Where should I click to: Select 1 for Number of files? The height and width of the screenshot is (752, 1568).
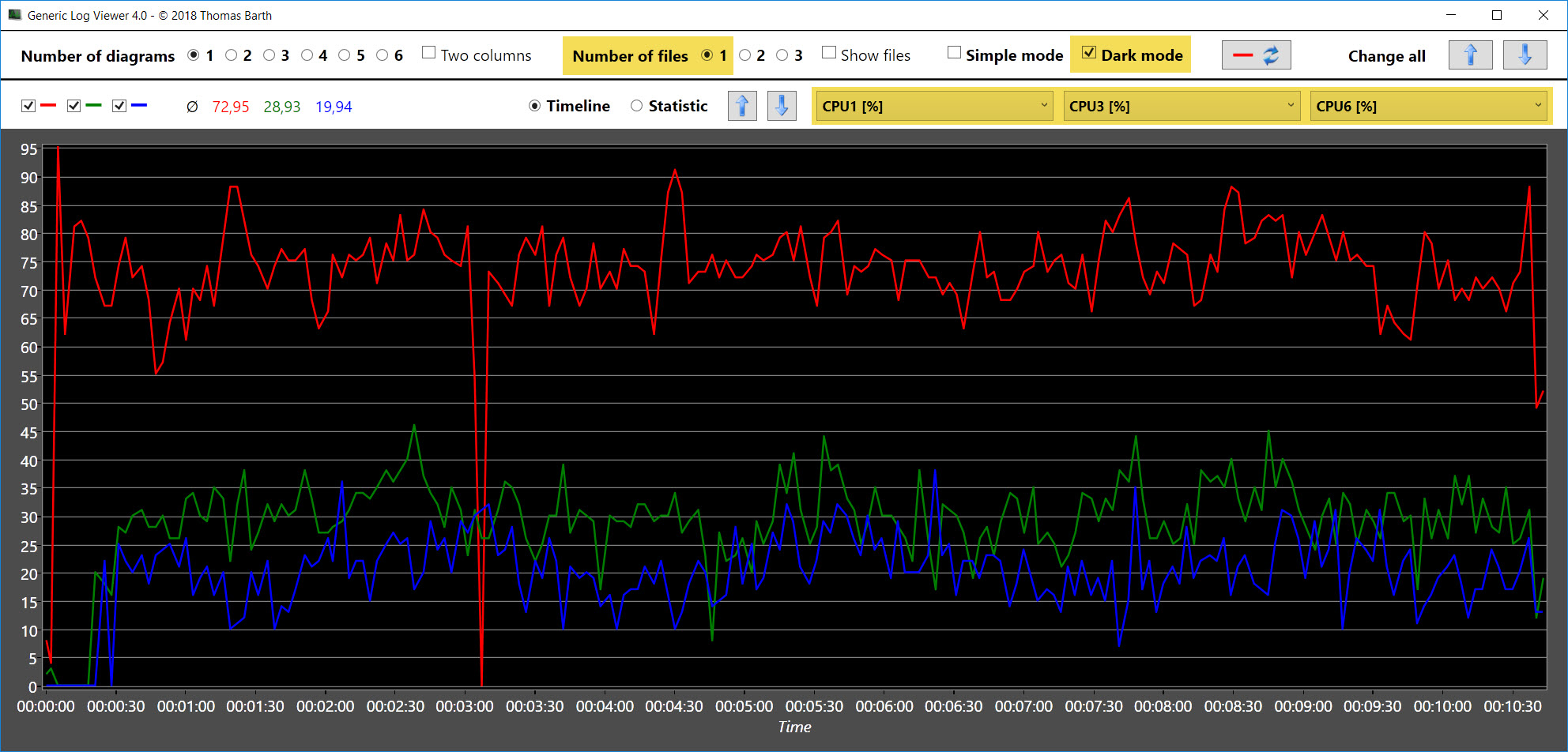click(x=707, y=55)
